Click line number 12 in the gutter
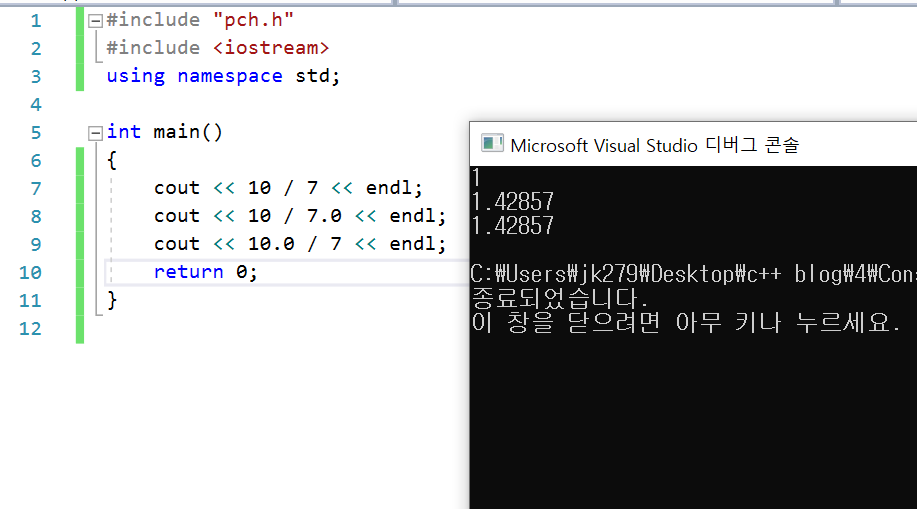This screenshot has width=917, height=509. 30,329
